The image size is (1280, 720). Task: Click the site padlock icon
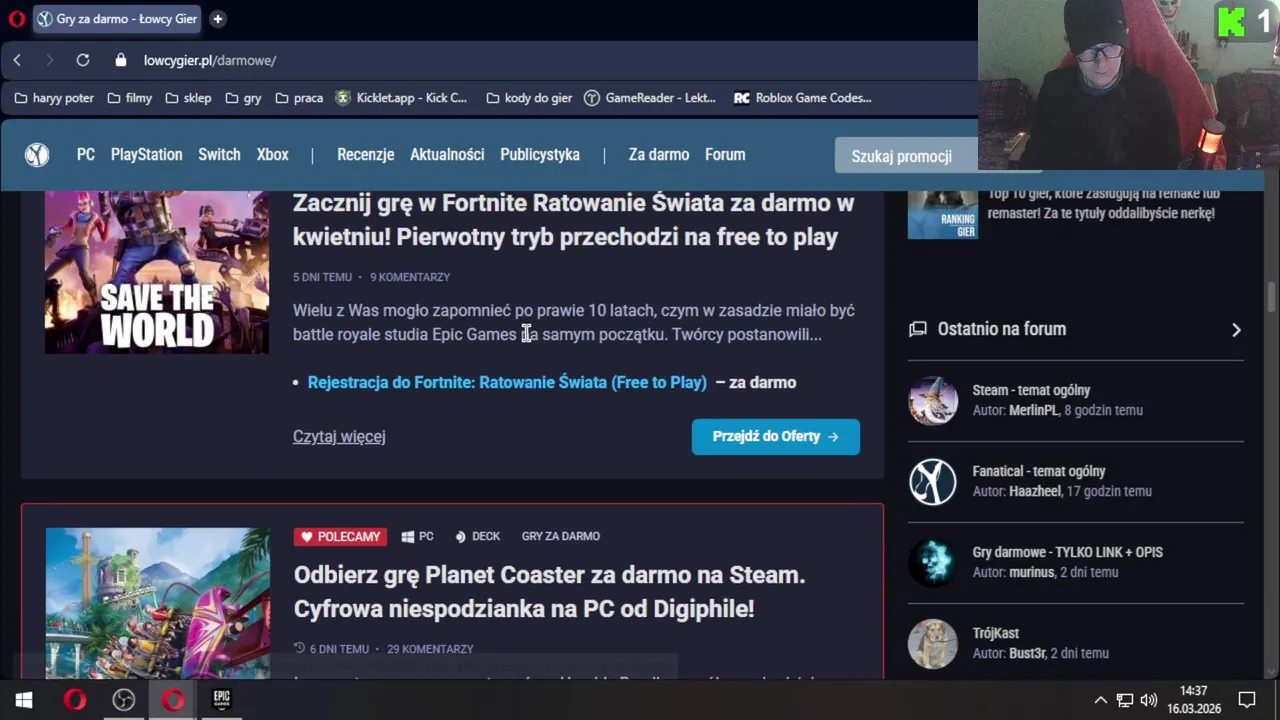click(x=121, y=60)
